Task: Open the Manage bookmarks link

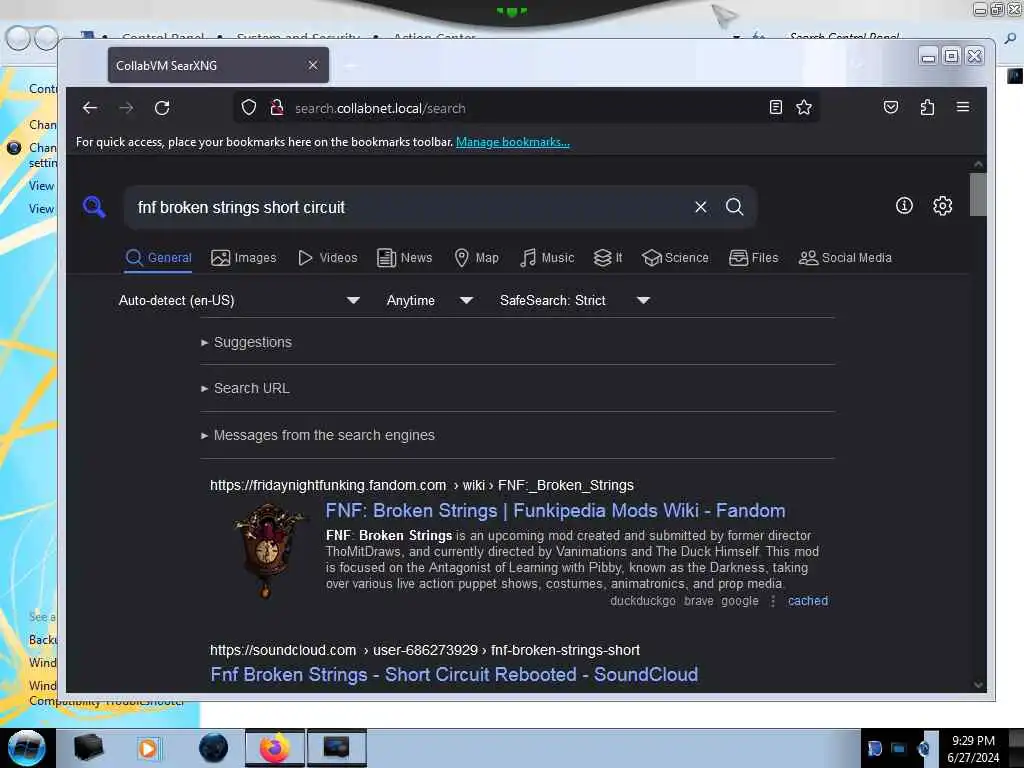Action: tap(513, 142)
